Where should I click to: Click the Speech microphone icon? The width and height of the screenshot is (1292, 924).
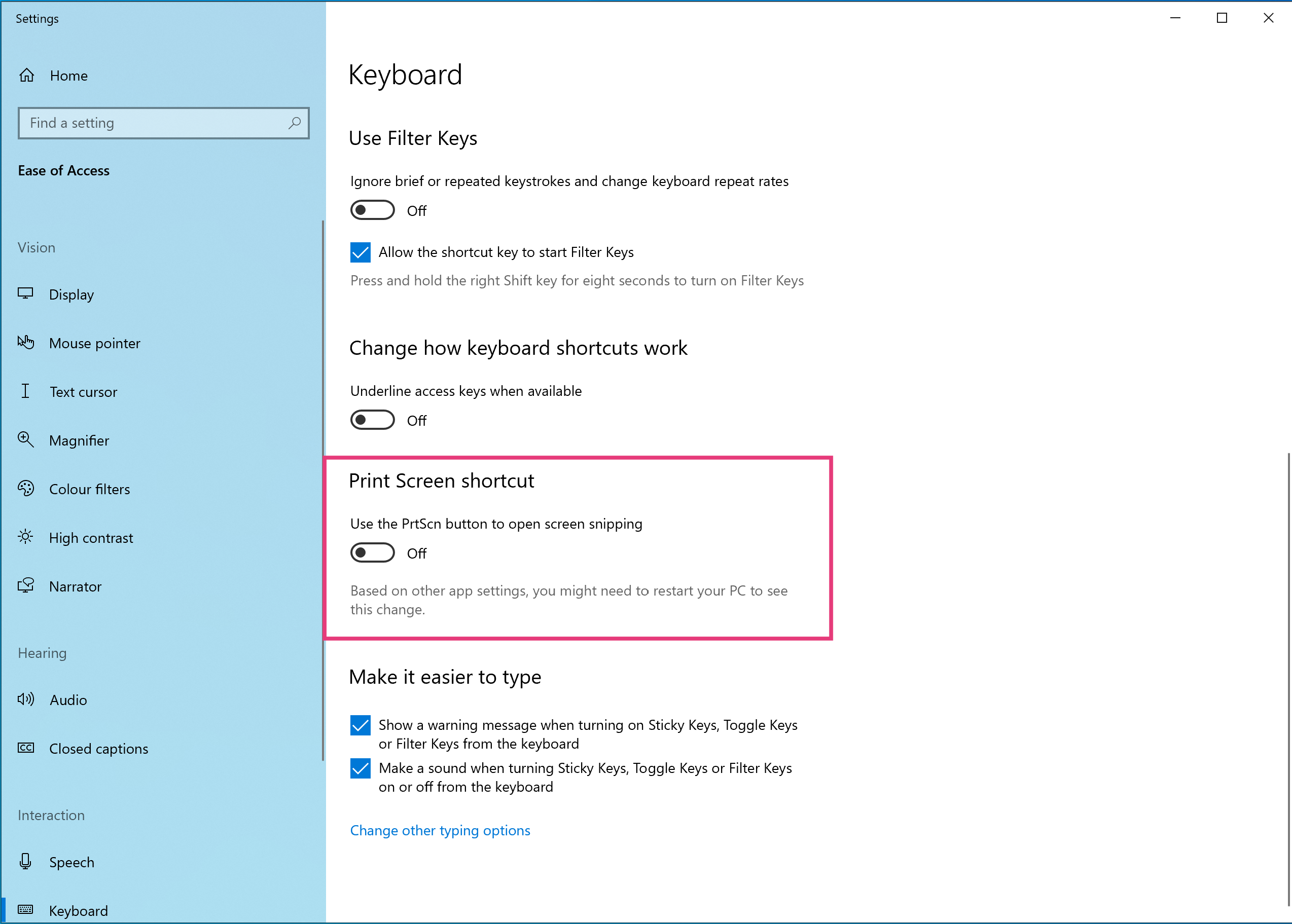click(26, 861)
